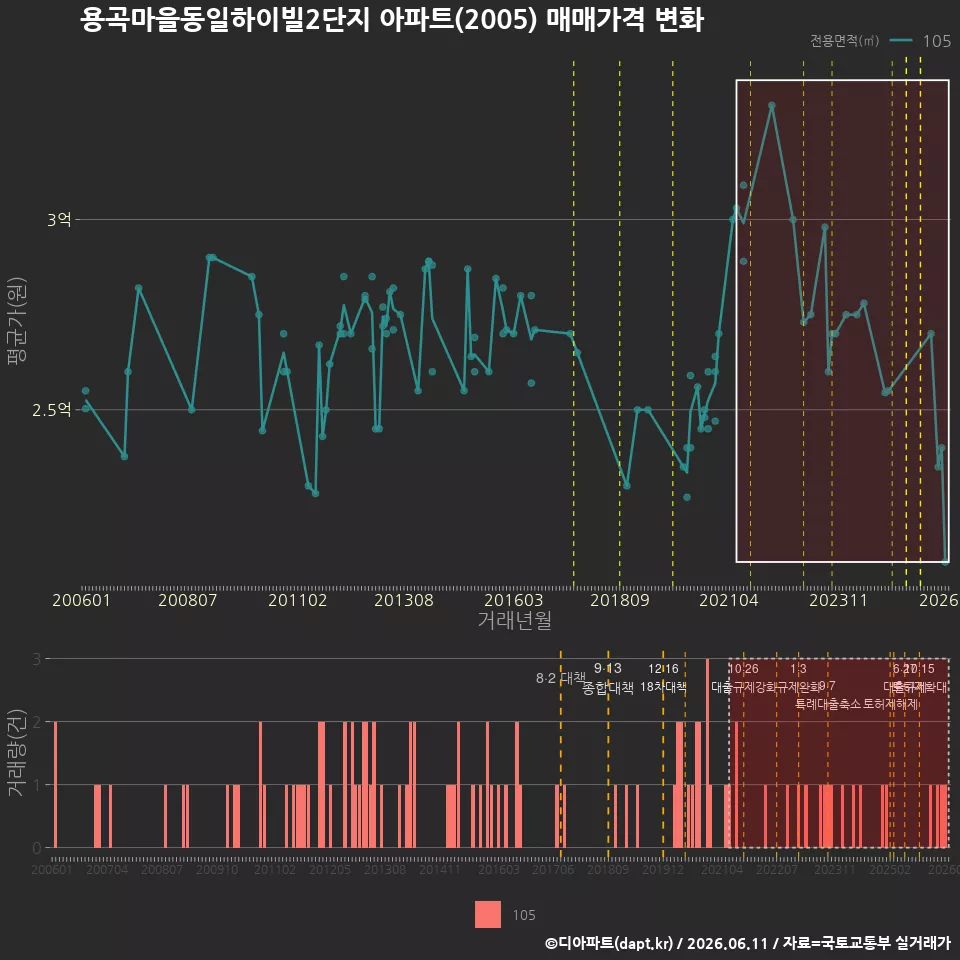The height and width of the screenshot is (960, 960).
Task: Click the salmon 105 legend swatch
Action: 487,914
